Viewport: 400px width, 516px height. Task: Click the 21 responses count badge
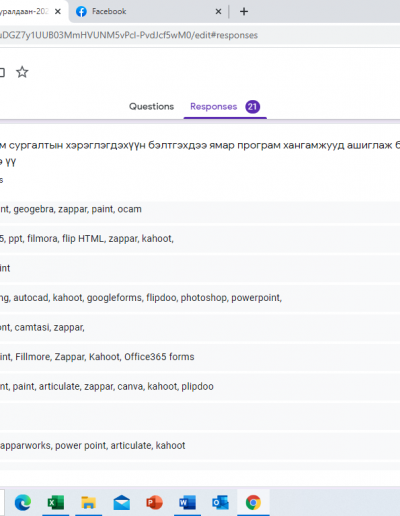click(252, 107)
